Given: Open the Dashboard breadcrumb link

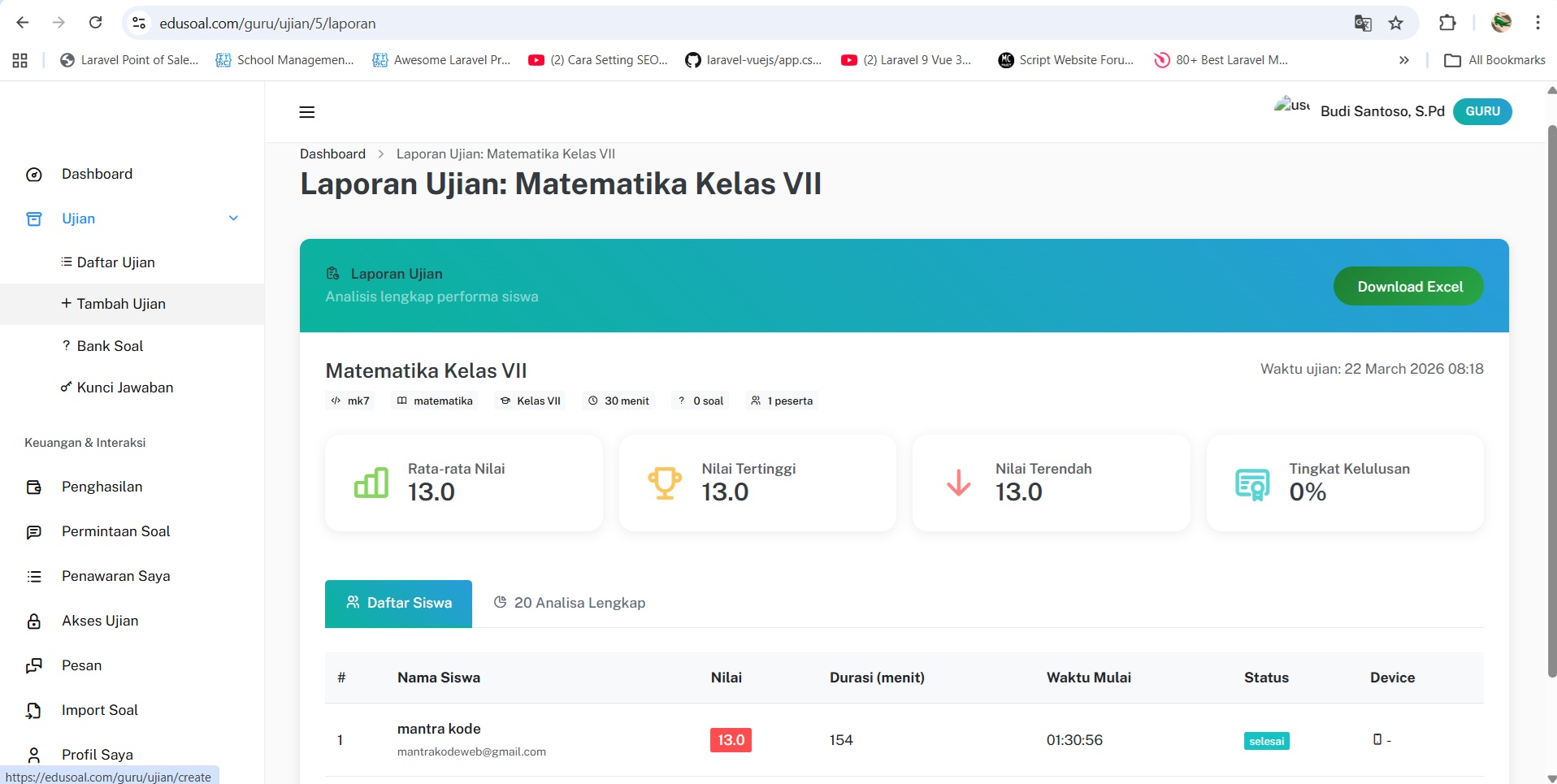Looking at the screenshot, I should (x=332, y=154).
